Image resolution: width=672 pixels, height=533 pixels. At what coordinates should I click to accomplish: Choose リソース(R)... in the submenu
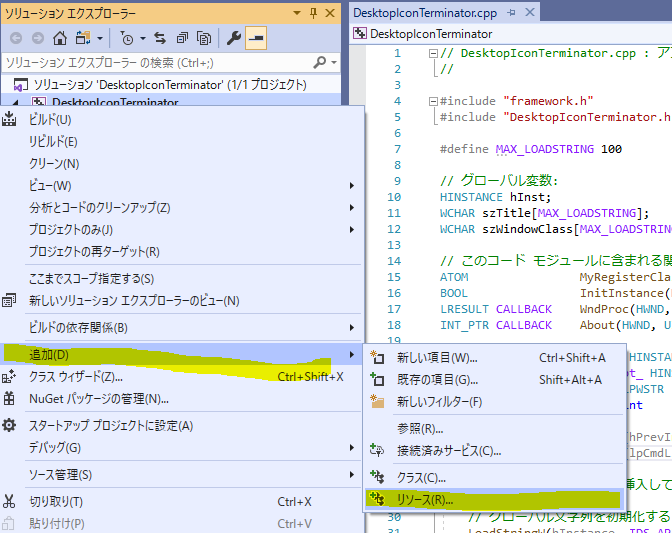pos(495,500)
